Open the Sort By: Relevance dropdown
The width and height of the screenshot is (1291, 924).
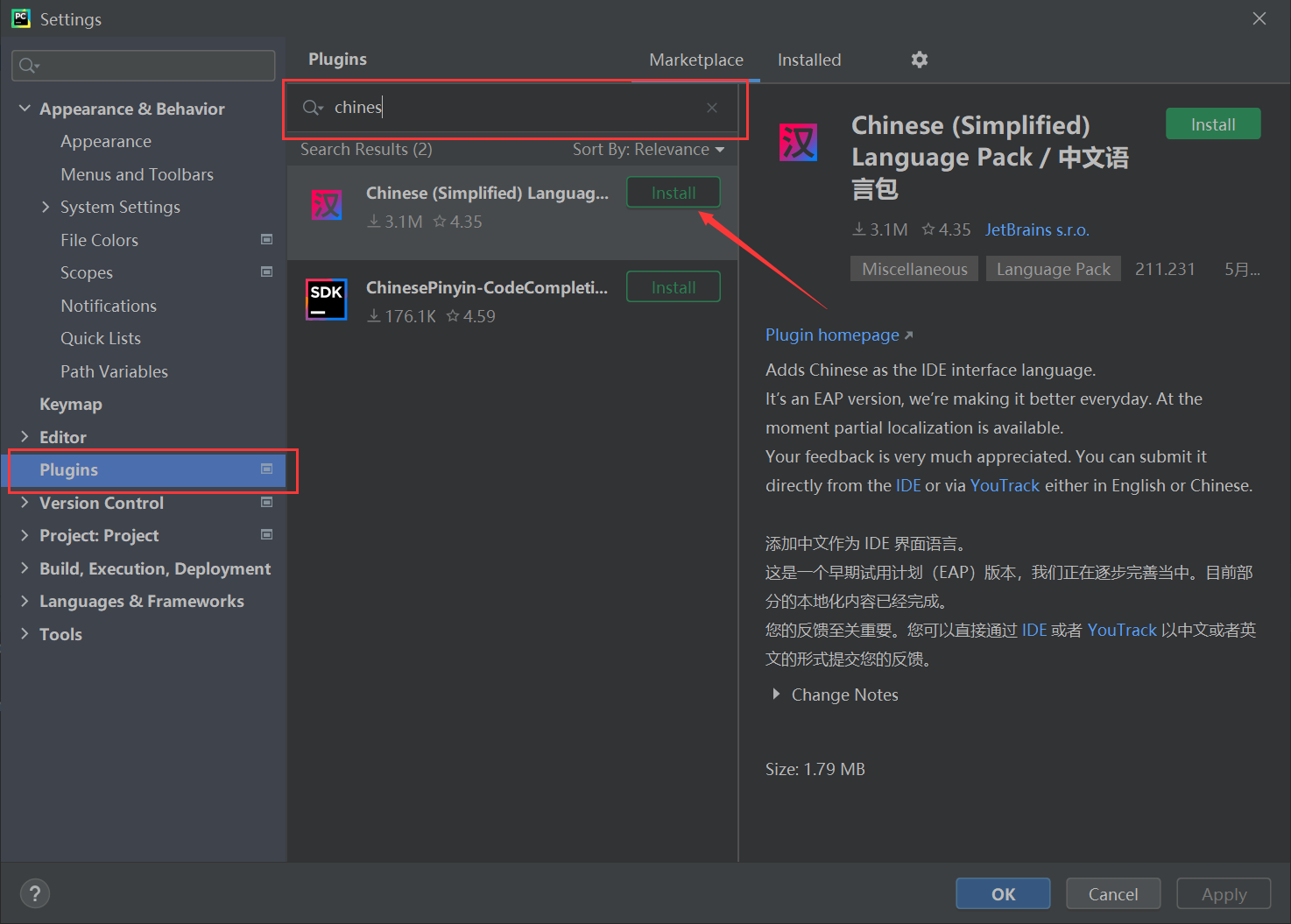tap(648, 150)
